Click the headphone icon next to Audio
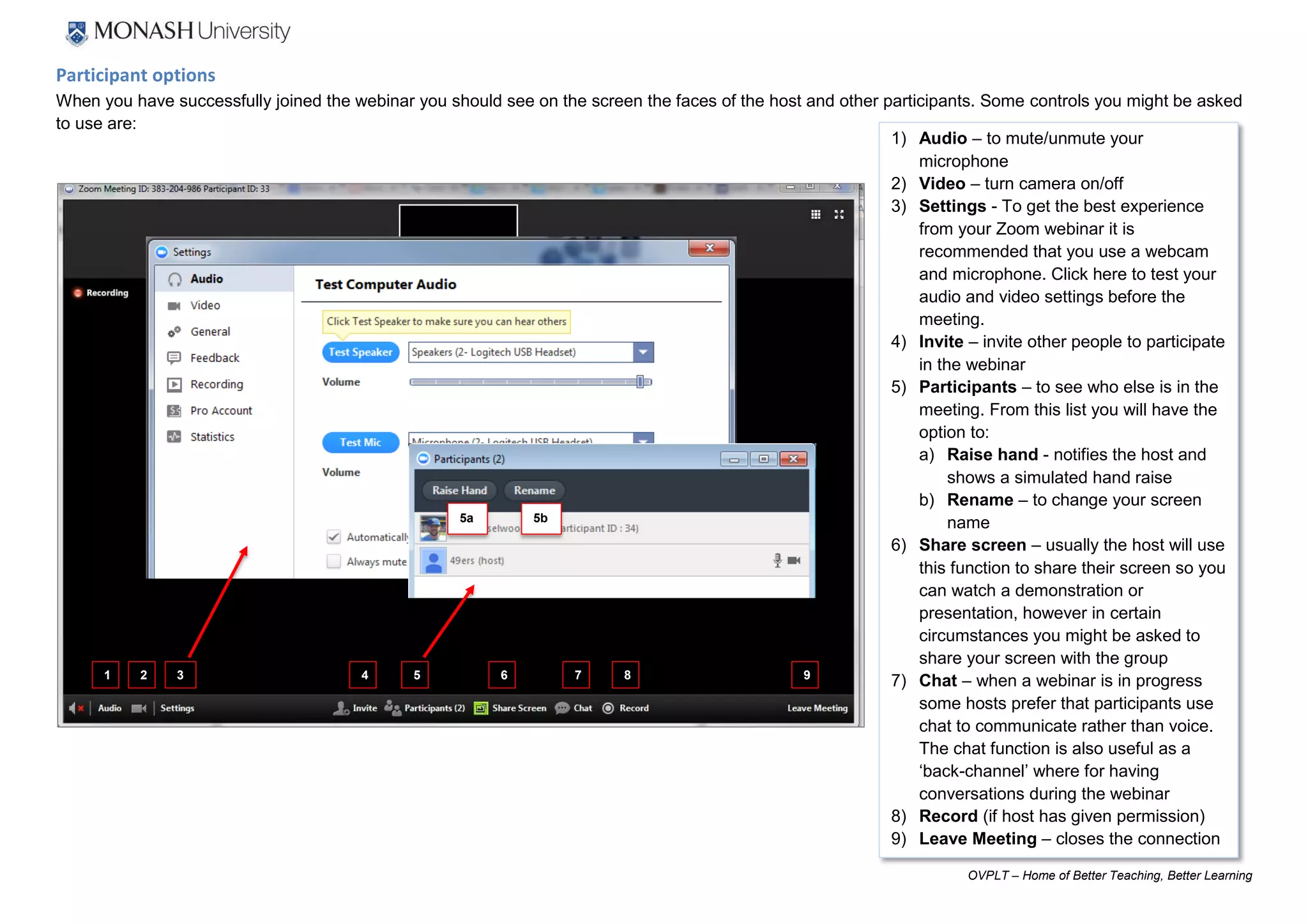 [174, 279]
